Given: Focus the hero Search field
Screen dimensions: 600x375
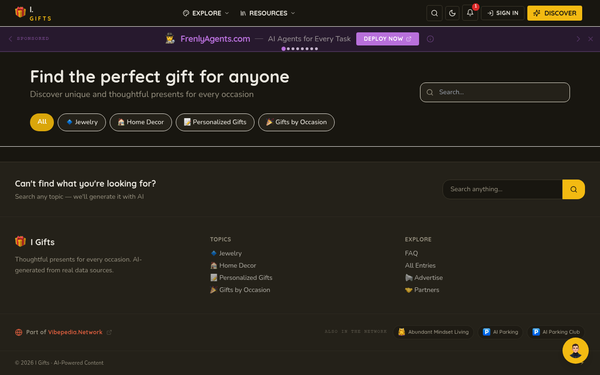Looking at the screenshot, I should click(x=495, y=92).
